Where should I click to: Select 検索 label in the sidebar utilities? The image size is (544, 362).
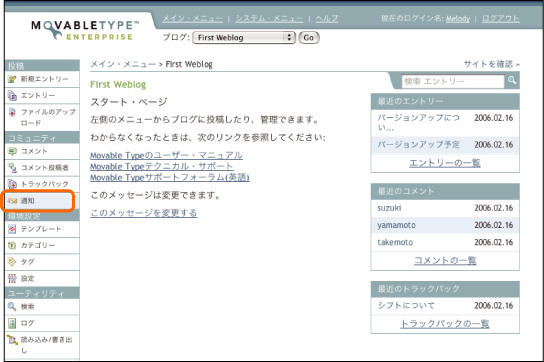coord(27,306)
